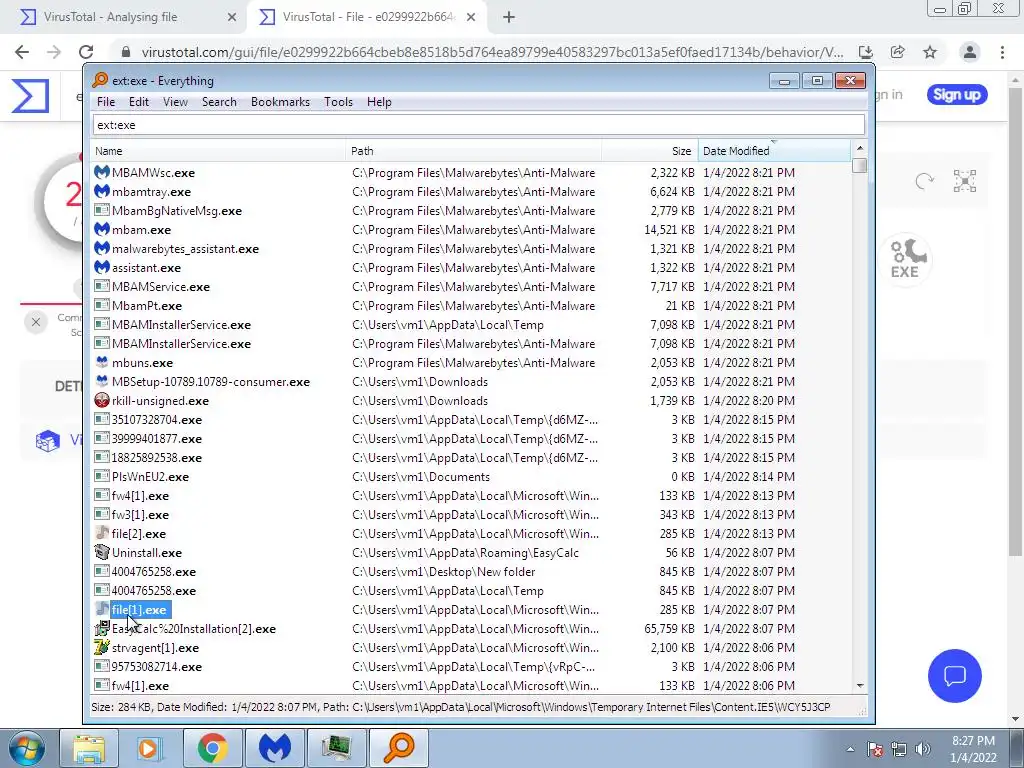Open the Tools menu in Everything
Viewport: 1024px width, 768px height.
pyautogui.click(x=338, y=102)
